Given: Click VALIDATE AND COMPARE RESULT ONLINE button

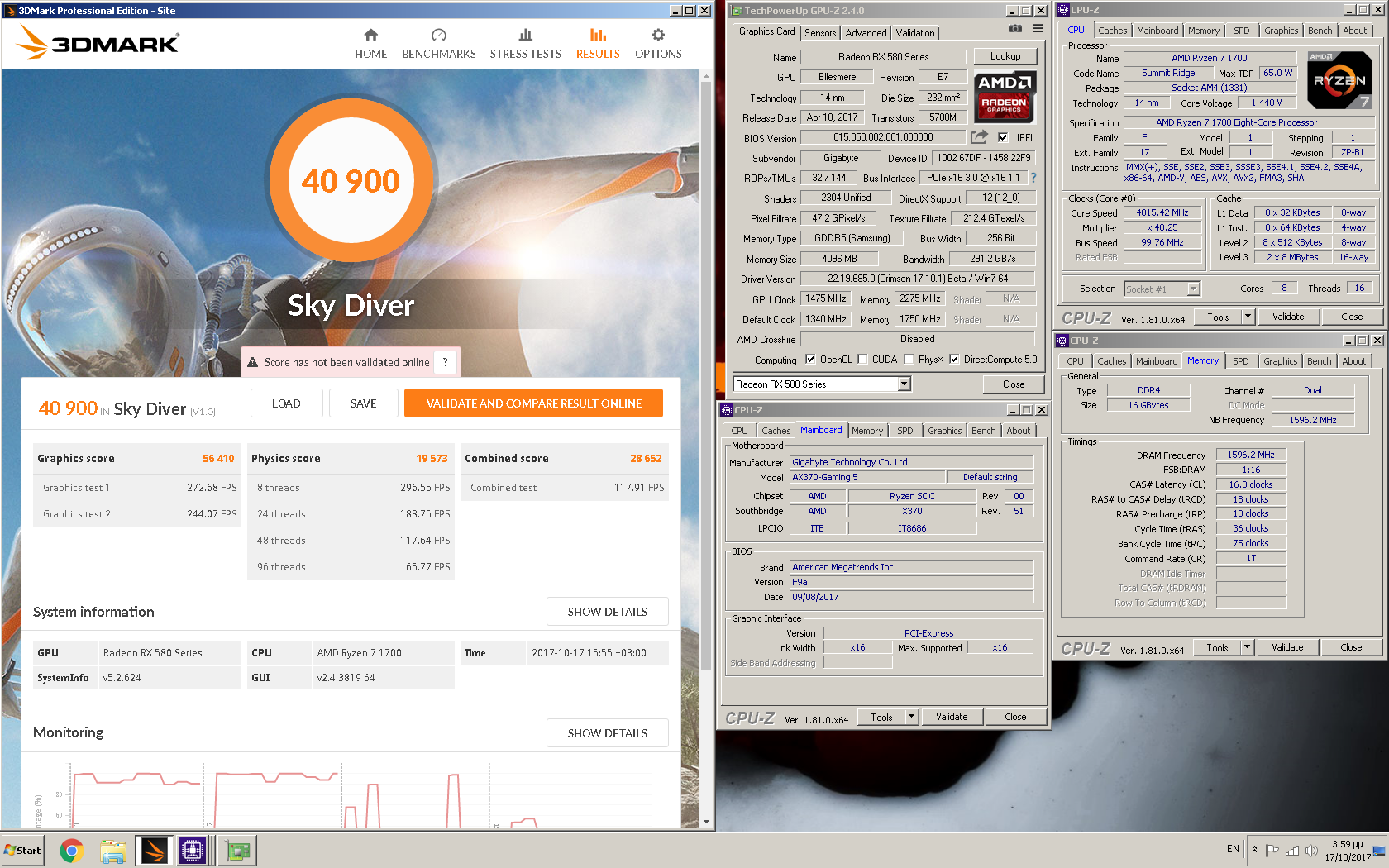Looking at the screenshot, I should click(533, 403).
